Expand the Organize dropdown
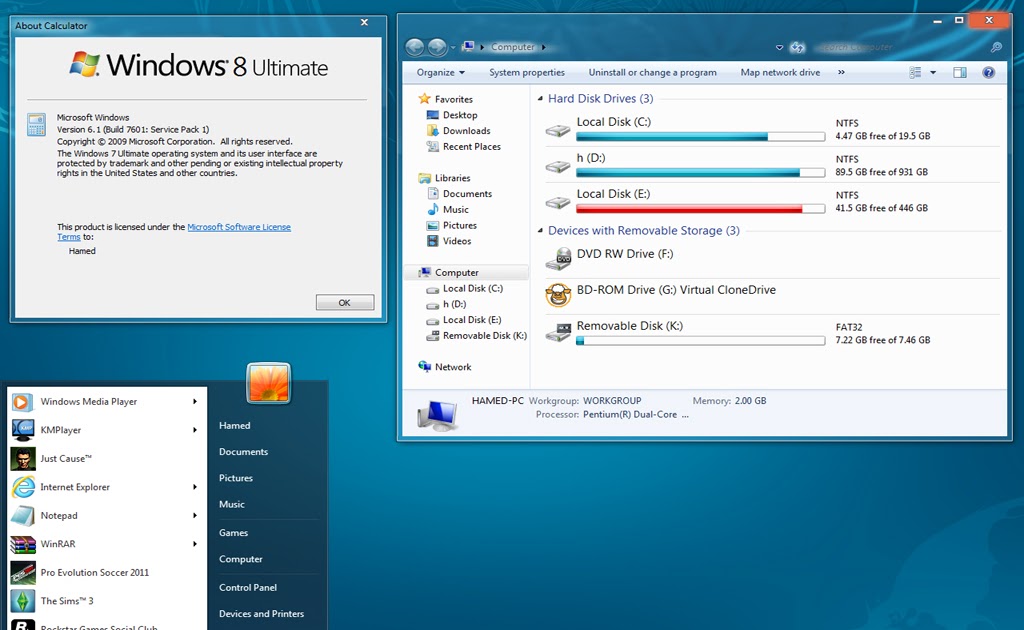Image resolution: width=1024 pixels, height=630 pixels. tap(440, 72)
